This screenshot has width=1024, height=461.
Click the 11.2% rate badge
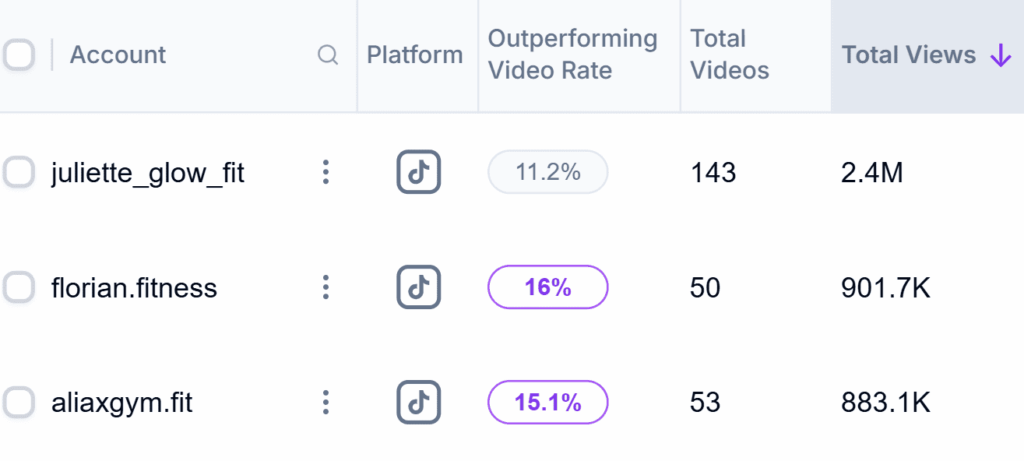tap(547, 172)
